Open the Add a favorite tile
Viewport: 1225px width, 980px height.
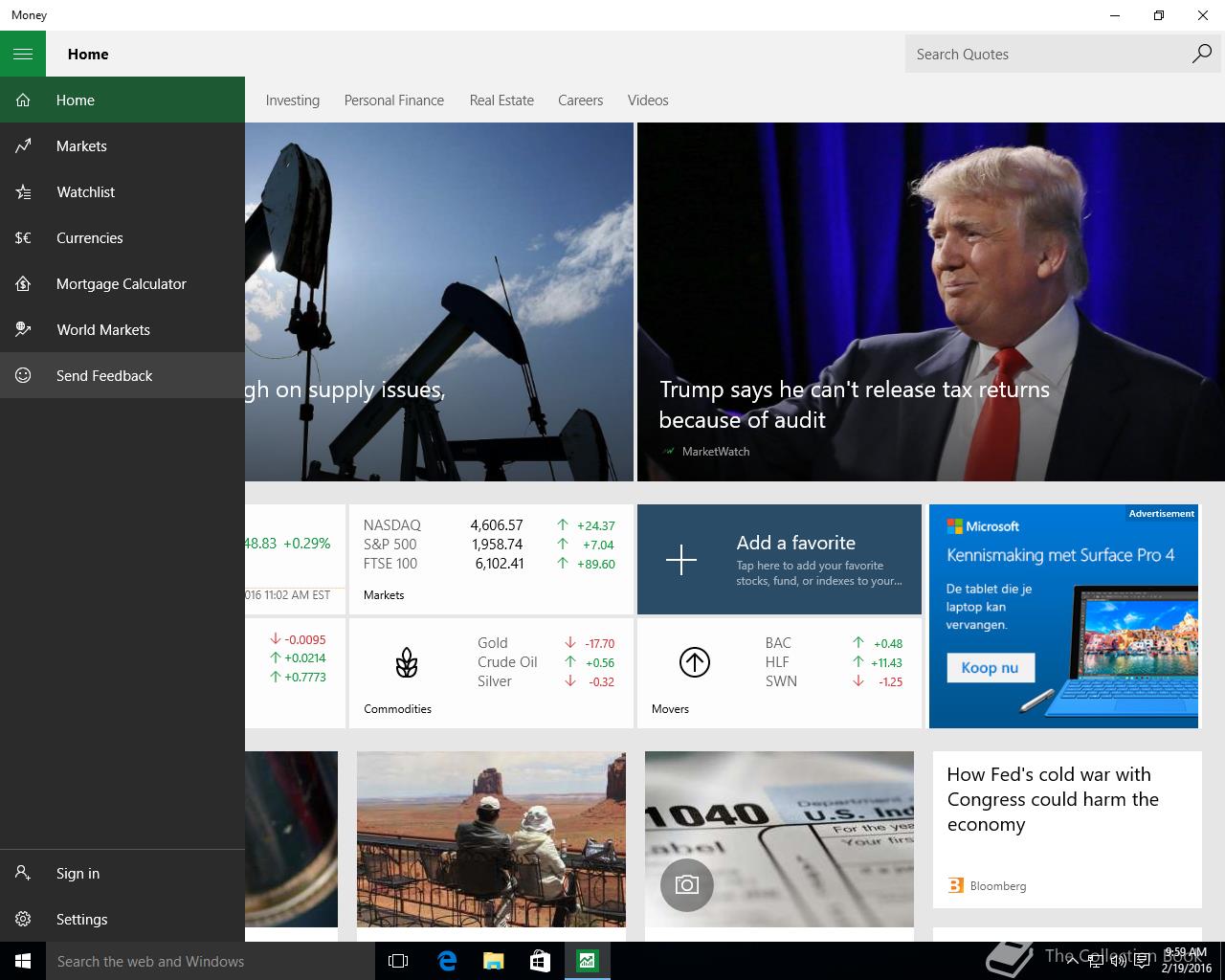pyautogui.click(x=779, y=559)
